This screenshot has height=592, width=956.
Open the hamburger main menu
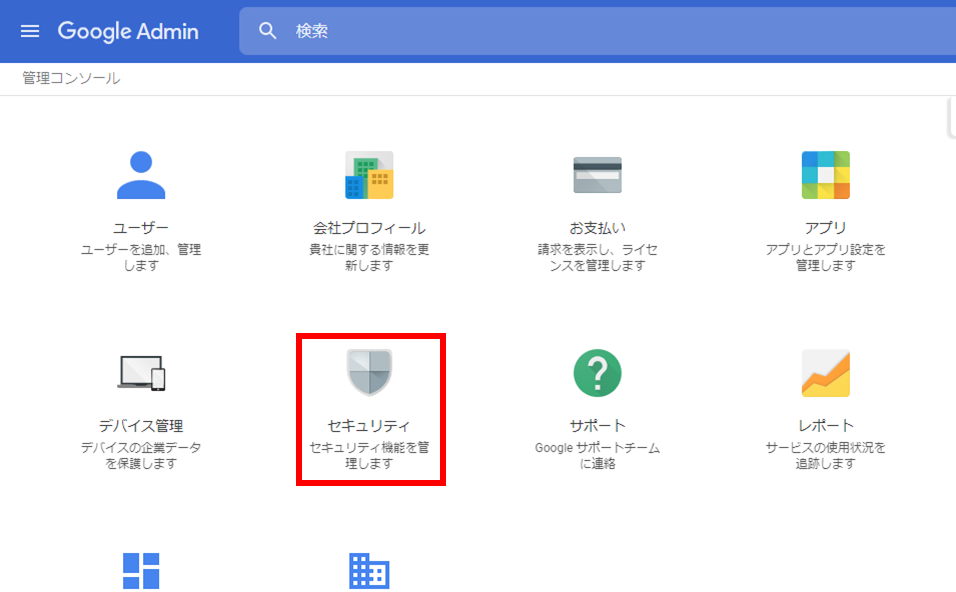[x=30, y=31]
